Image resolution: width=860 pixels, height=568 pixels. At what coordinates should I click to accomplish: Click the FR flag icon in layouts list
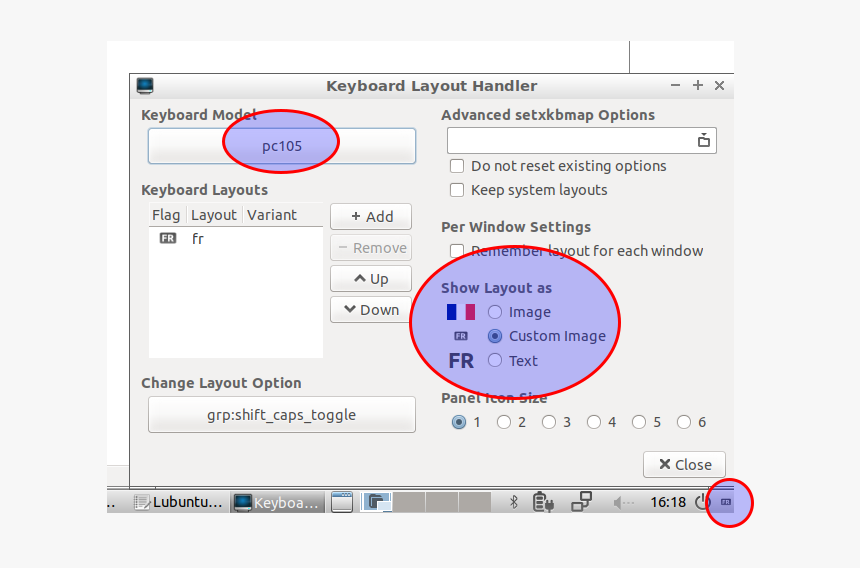pyautogui.click(x=168, y=238)
